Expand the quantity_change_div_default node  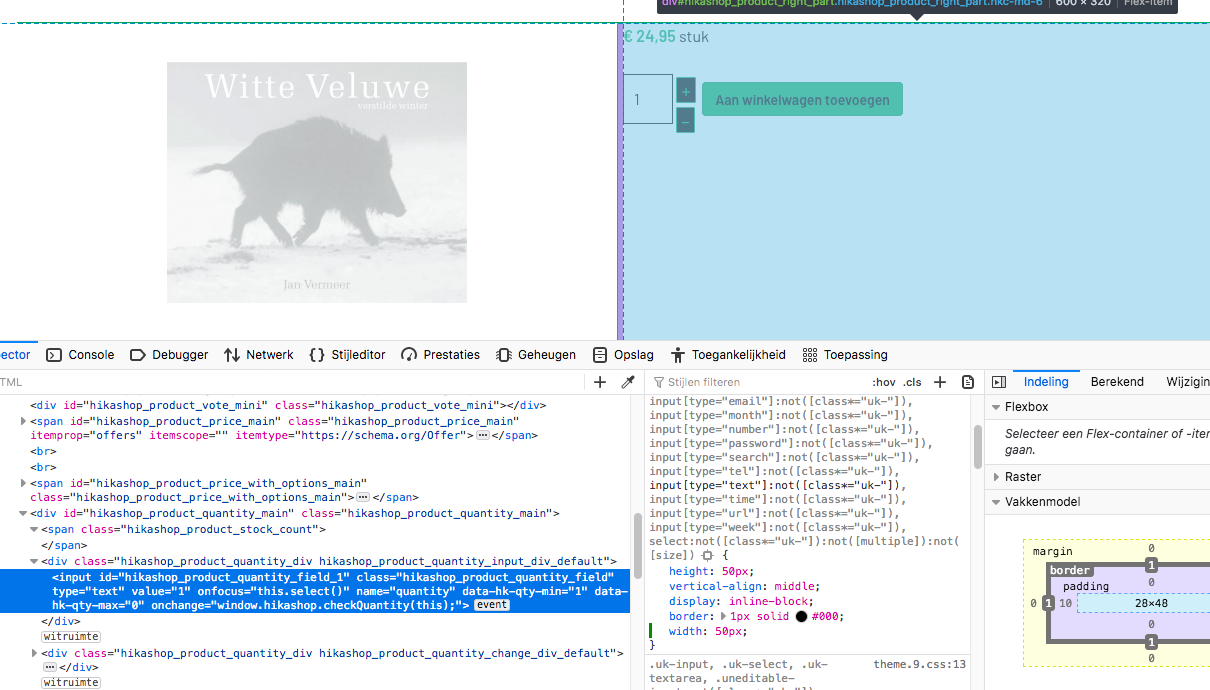point(34,653)
